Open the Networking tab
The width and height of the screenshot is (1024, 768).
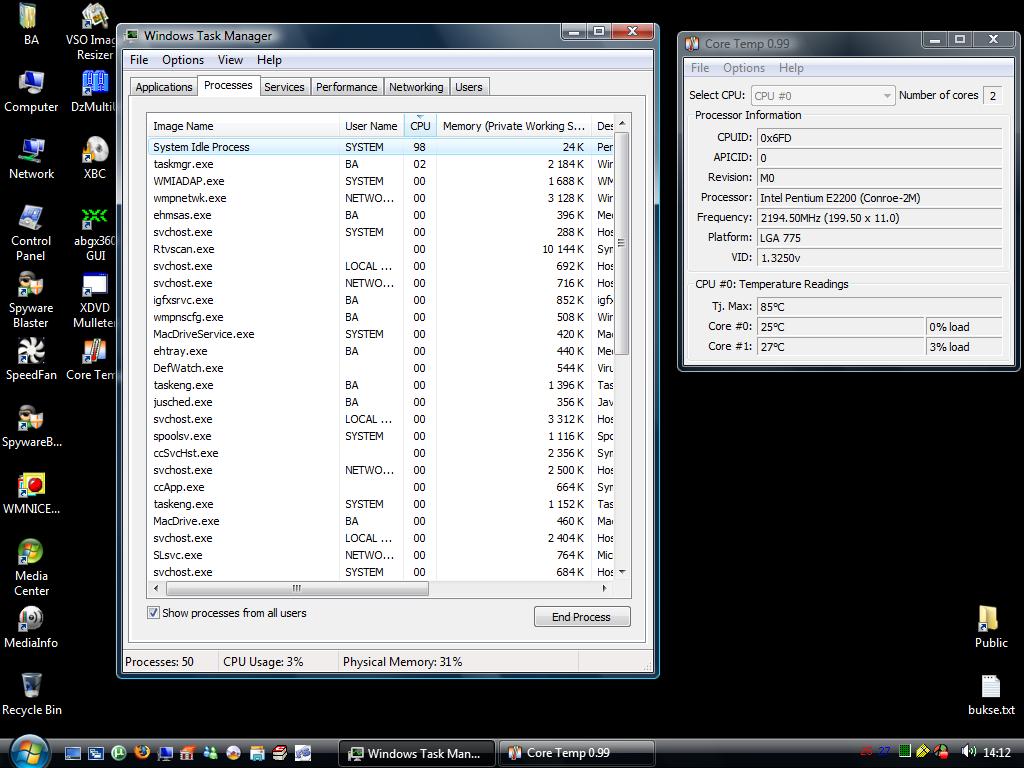click(x=415, y=87)
